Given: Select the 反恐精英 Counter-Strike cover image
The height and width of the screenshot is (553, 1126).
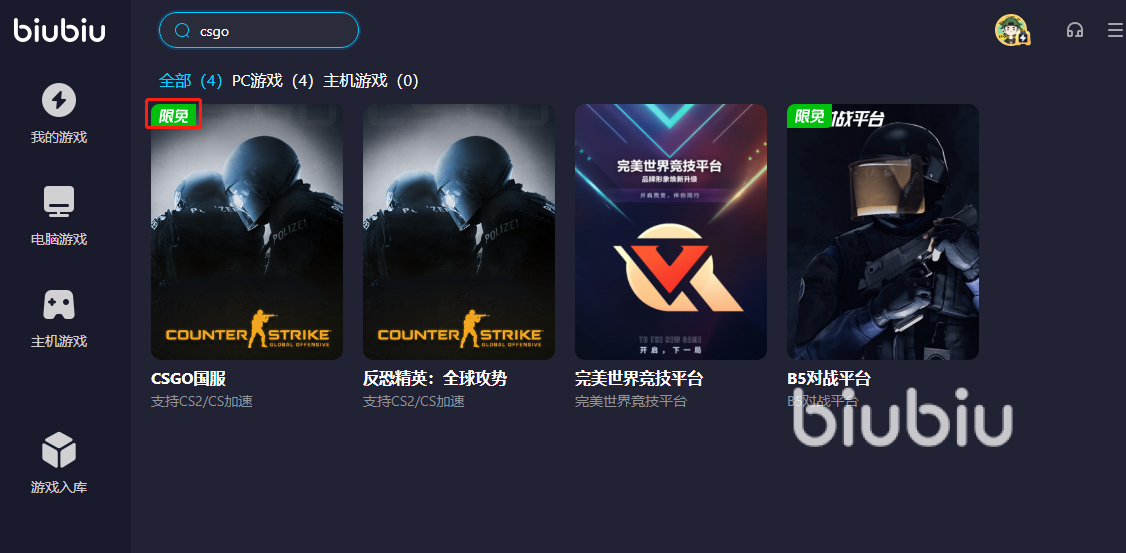Looking at the screenshot, I should (459, 232).
